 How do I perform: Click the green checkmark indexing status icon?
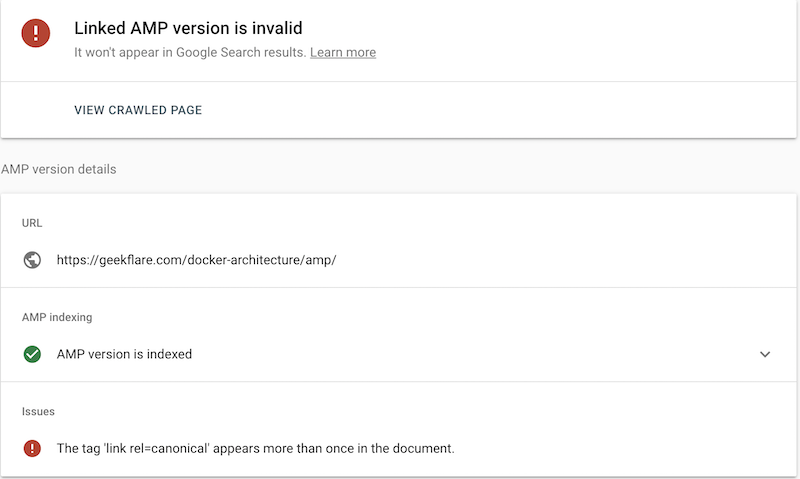(32, 354)
